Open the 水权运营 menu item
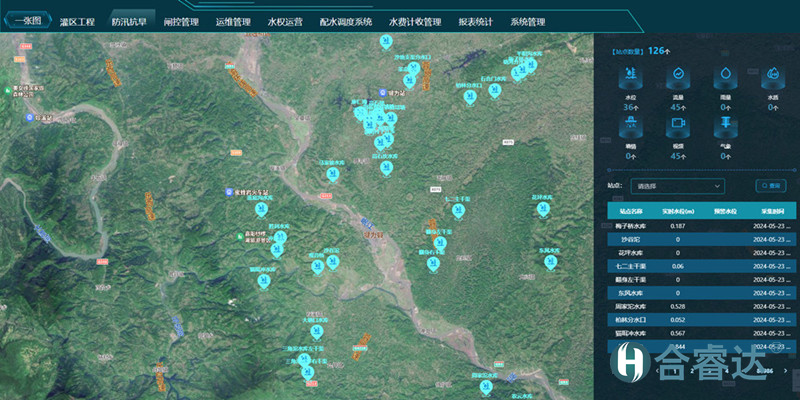The height and width of the screenshot is (400, 800). (x=286, y=21)
